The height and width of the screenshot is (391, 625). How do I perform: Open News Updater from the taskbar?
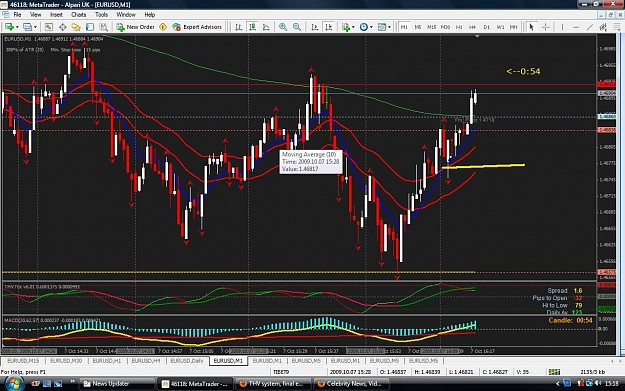pyautogui.click(x=116, y=384)
